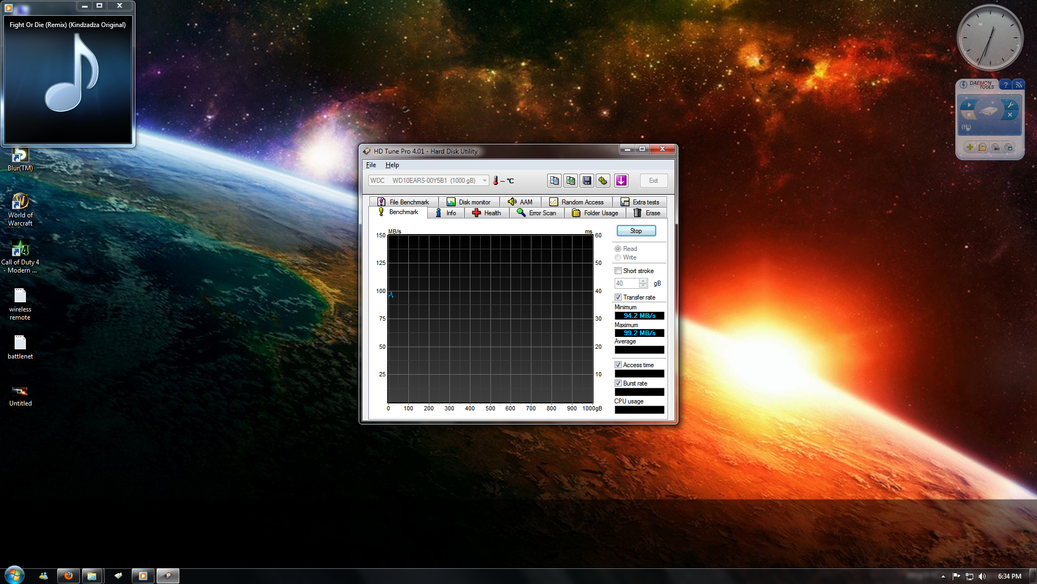Switch to the Health tab
The image size is (1037, 584).
tap(487, 213)
